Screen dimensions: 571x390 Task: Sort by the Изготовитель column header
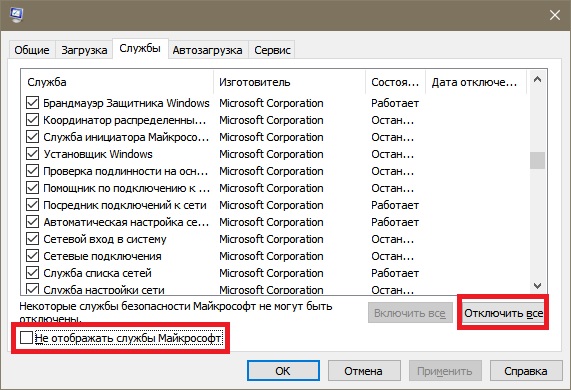(x=289, y=82)
